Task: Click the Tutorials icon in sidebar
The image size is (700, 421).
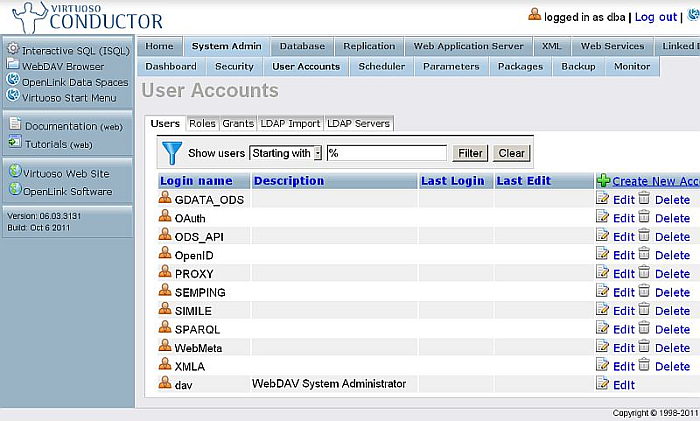Action: tap(15, 141)
